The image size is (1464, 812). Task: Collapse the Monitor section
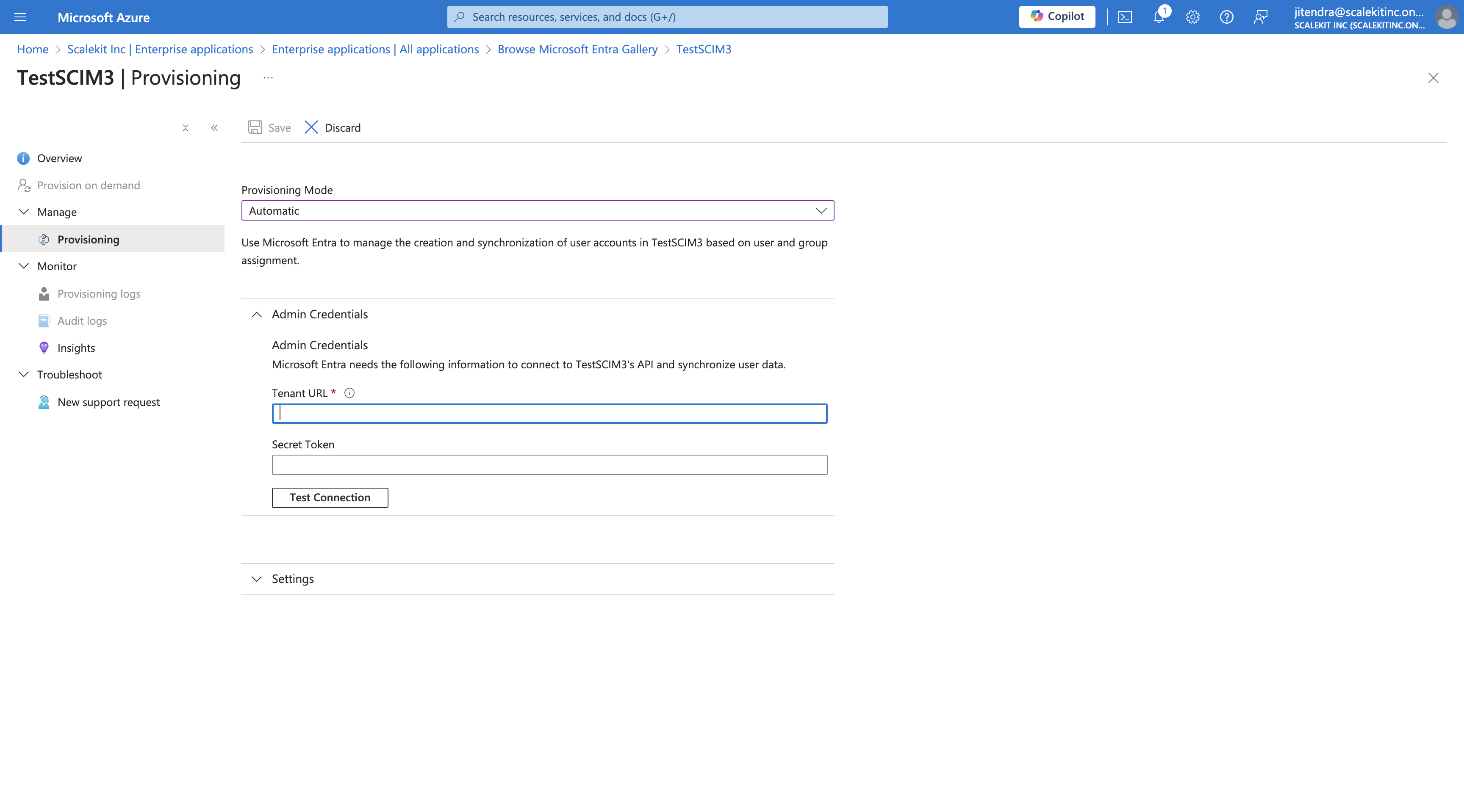(23, 266)
